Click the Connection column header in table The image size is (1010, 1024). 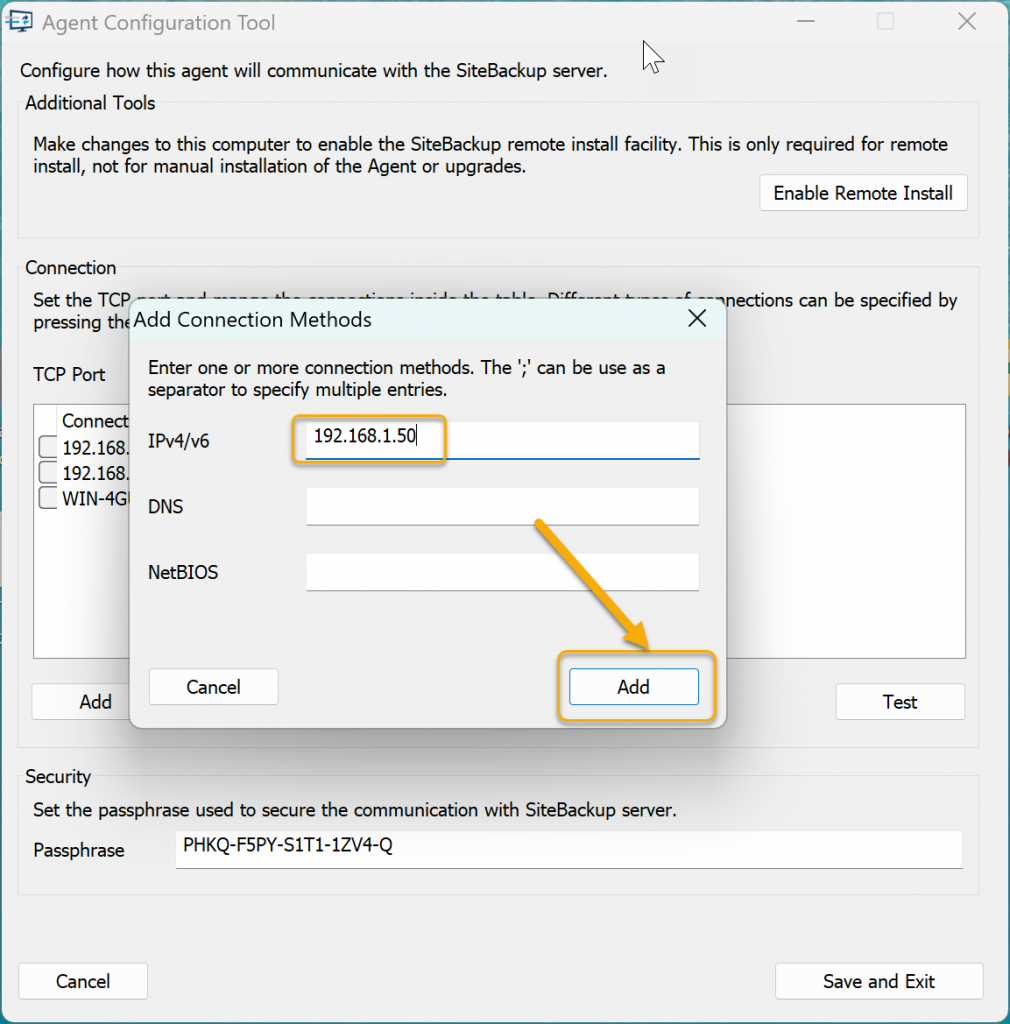coord(95,421)
